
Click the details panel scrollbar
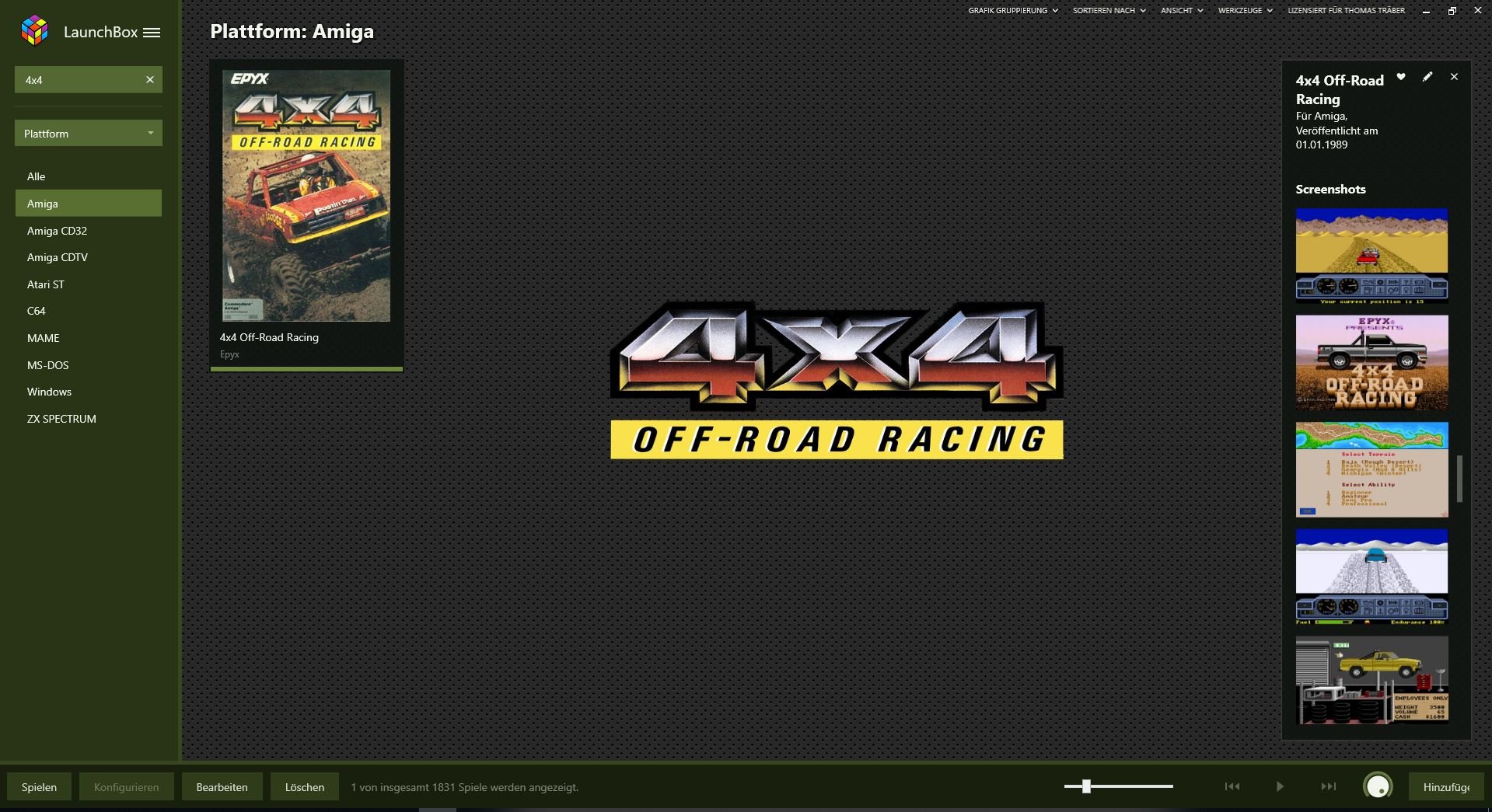click(1459, 479)
